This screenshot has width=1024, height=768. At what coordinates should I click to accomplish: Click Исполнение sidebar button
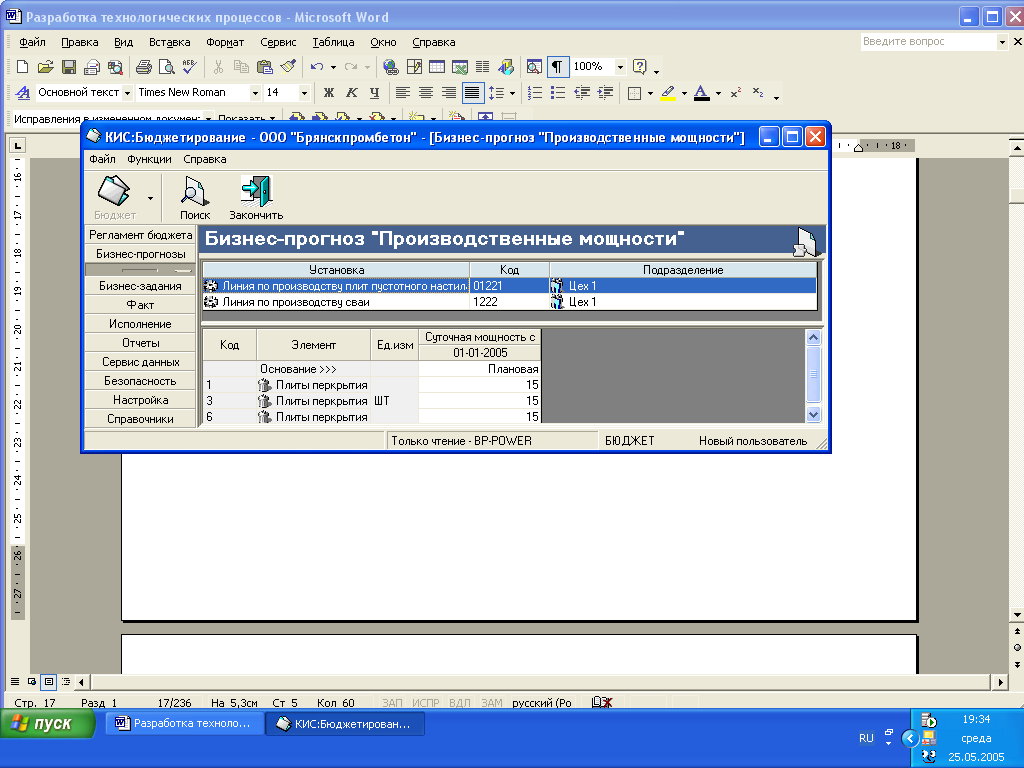point(140,324)
